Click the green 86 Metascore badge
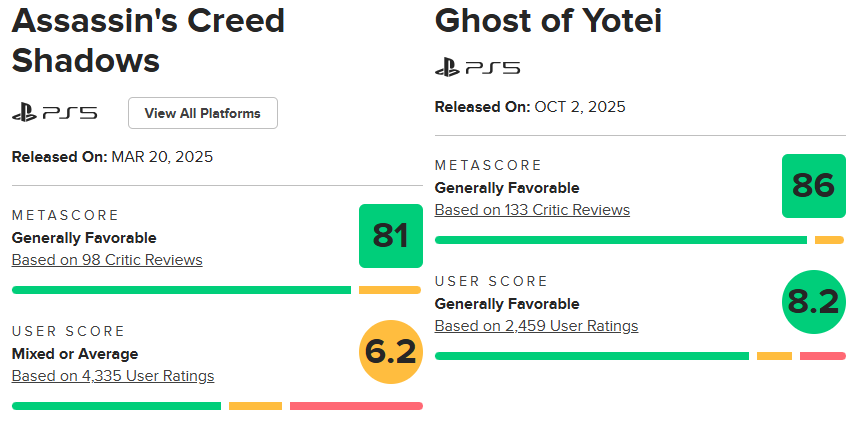 pos(813,186)
